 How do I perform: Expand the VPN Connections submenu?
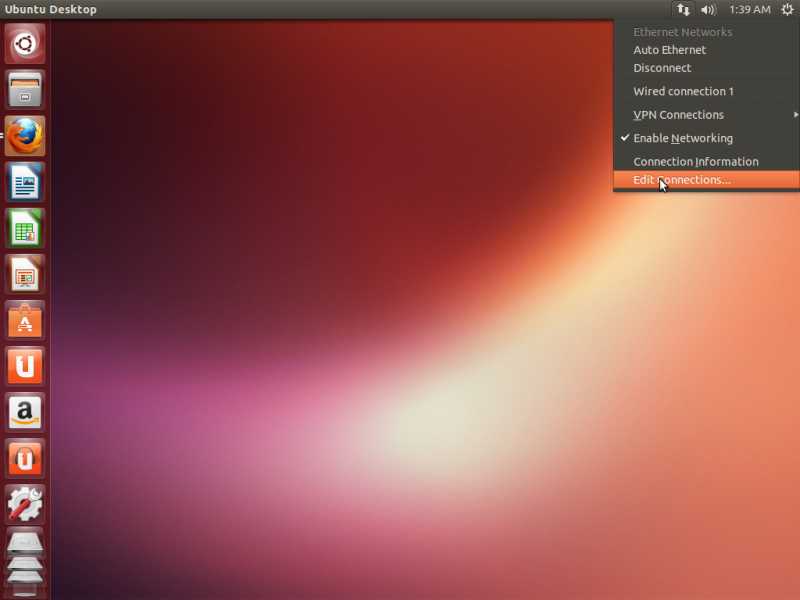coord(679,114)
